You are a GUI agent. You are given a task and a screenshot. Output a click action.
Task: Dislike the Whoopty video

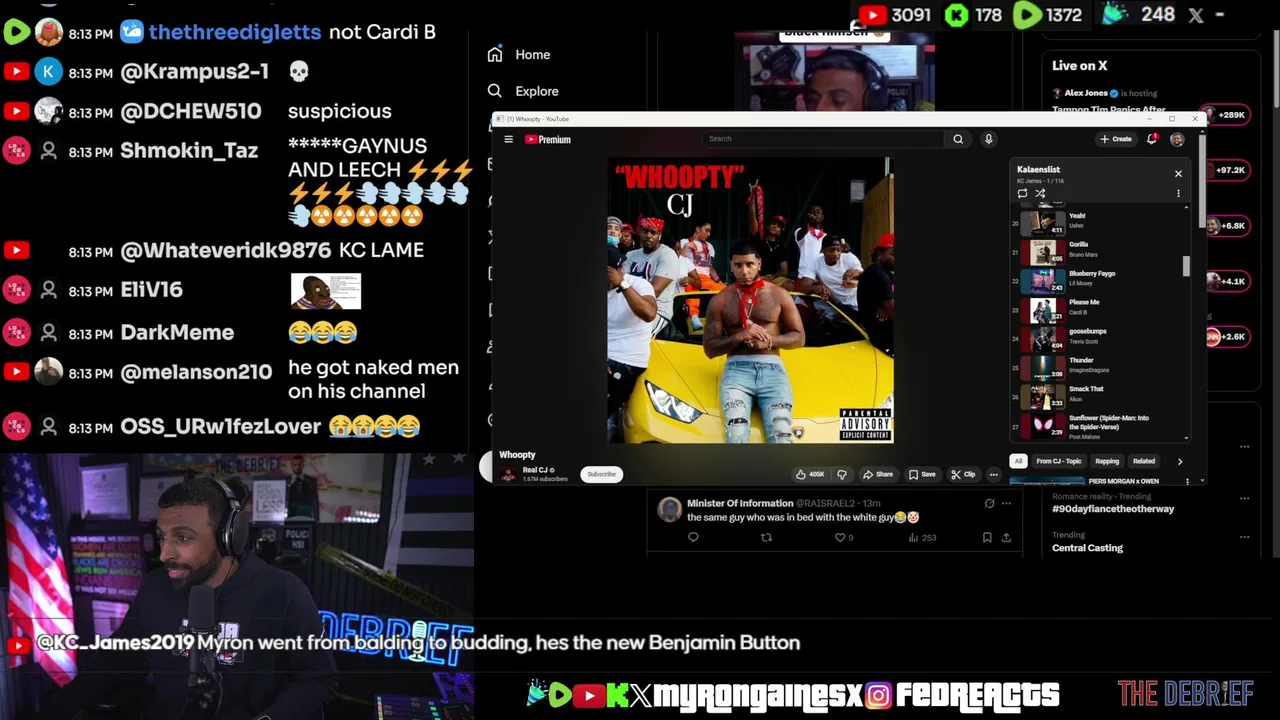pyautogui.click(x=841, y=474)
